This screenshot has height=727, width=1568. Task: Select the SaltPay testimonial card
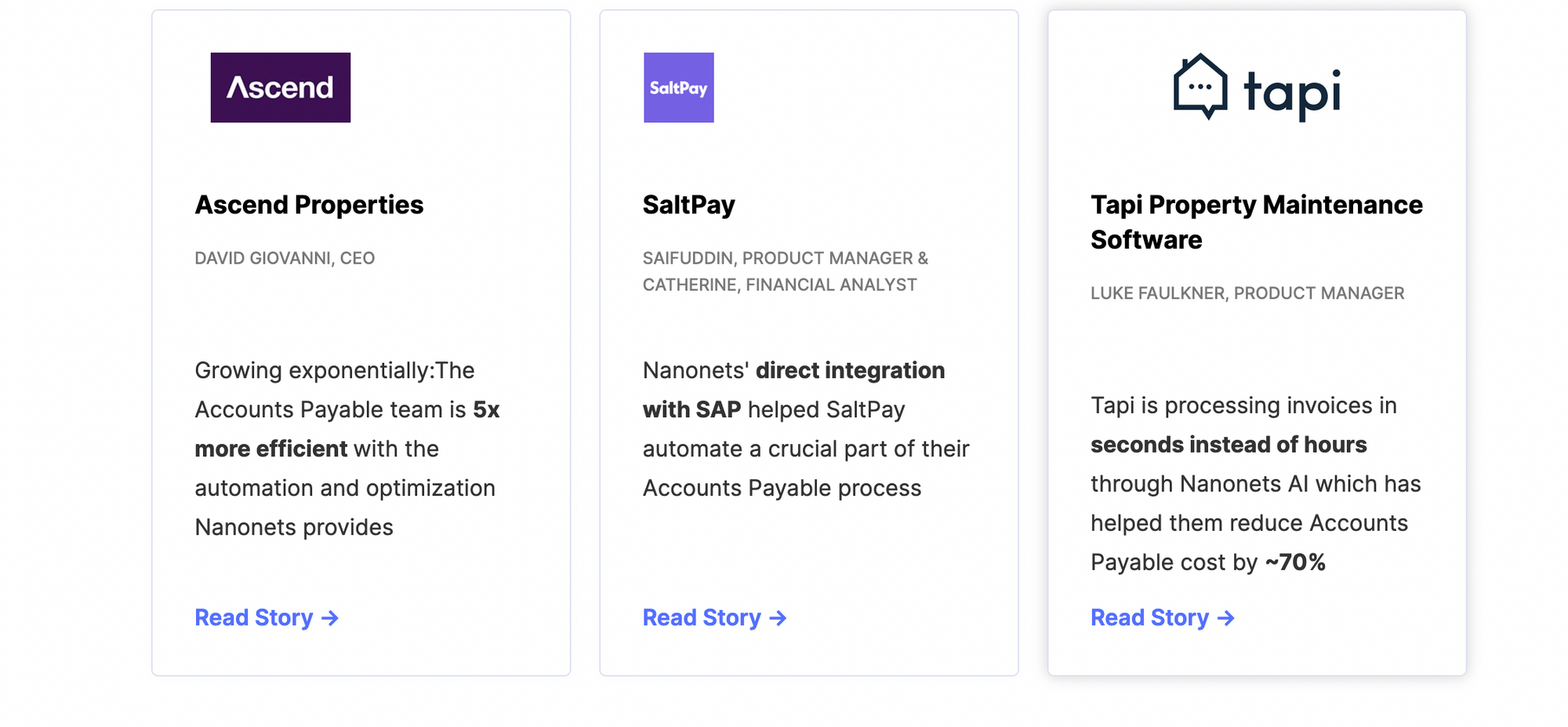point(808,341)
